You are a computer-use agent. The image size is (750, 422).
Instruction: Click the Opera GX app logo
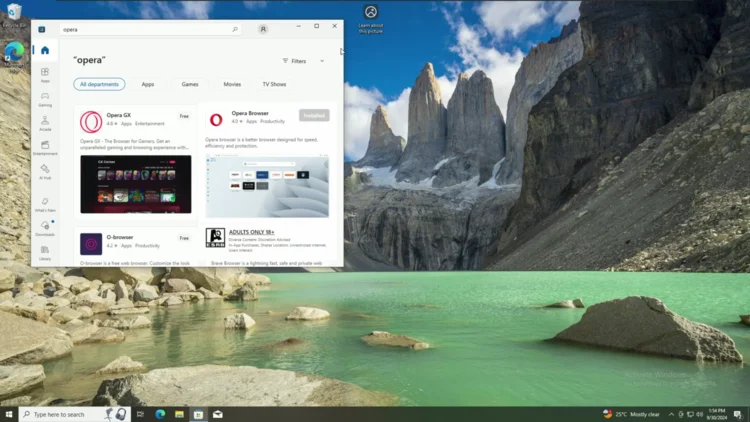tap(91, 122)
